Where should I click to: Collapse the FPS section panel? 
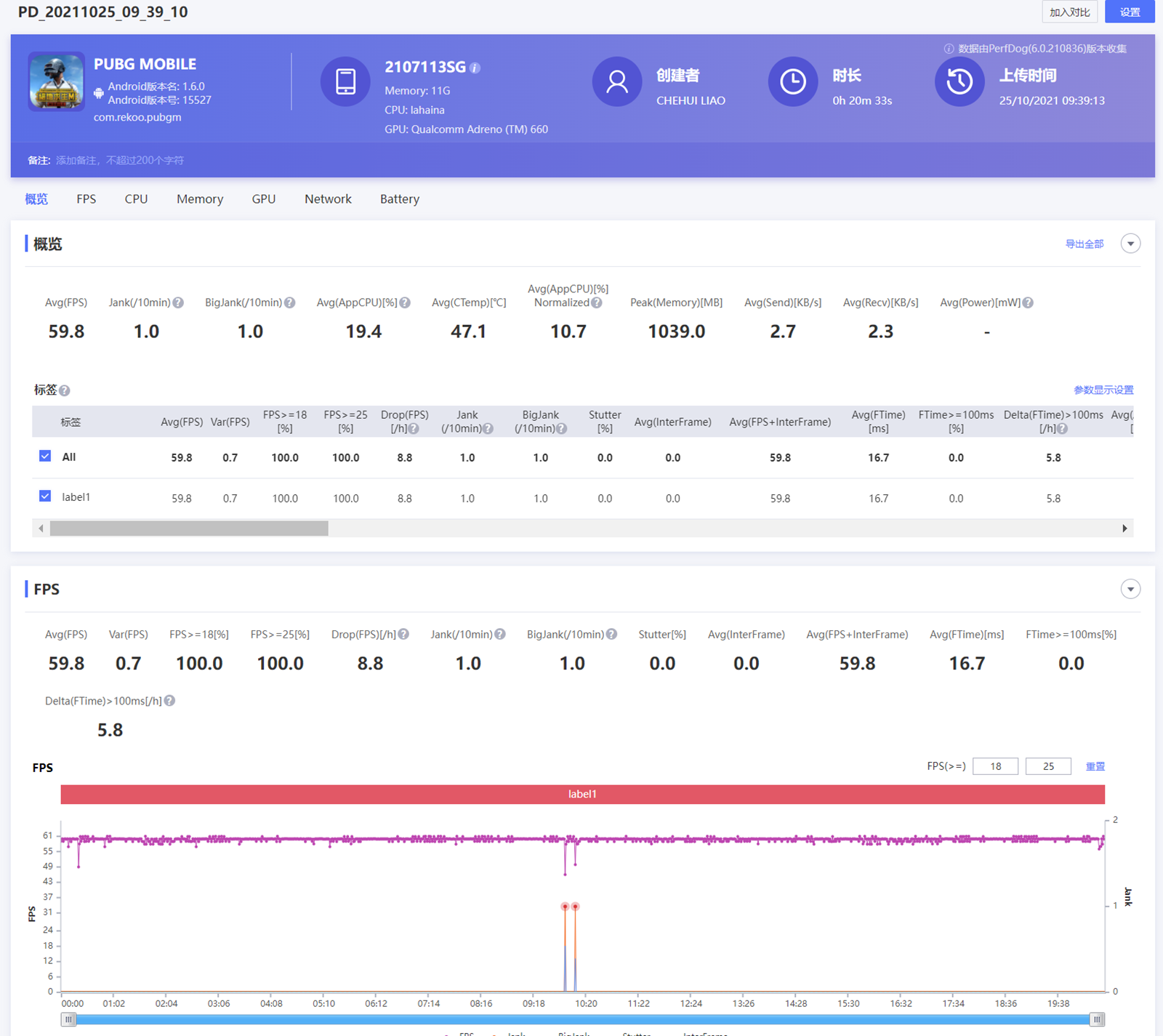(x=1130, y=589)
